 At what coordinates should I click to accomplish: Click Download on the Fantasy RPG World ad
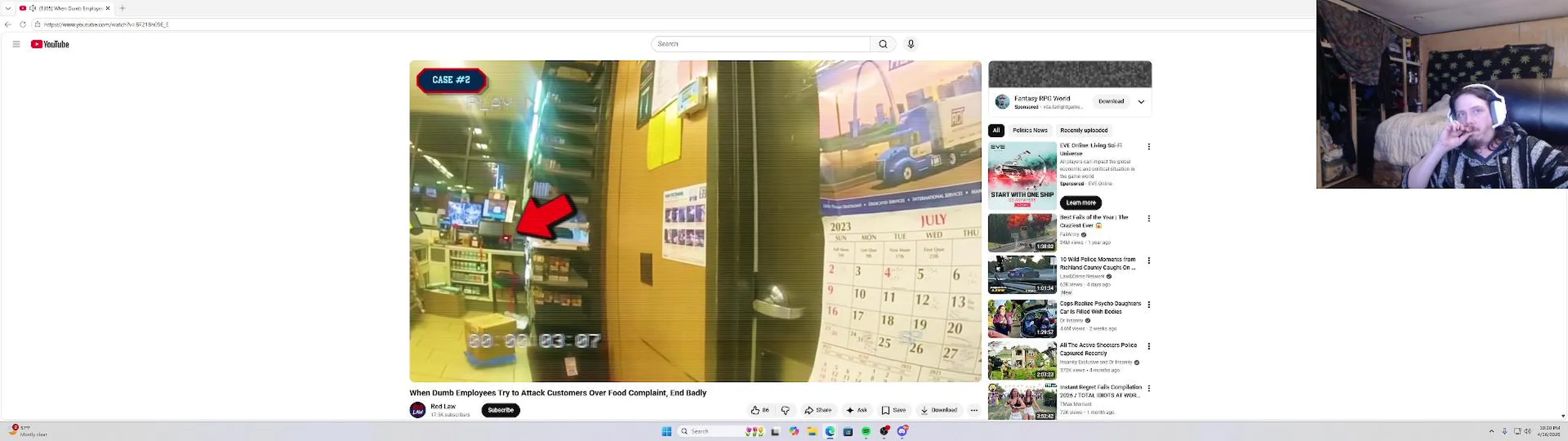(x=1110, y=102)
